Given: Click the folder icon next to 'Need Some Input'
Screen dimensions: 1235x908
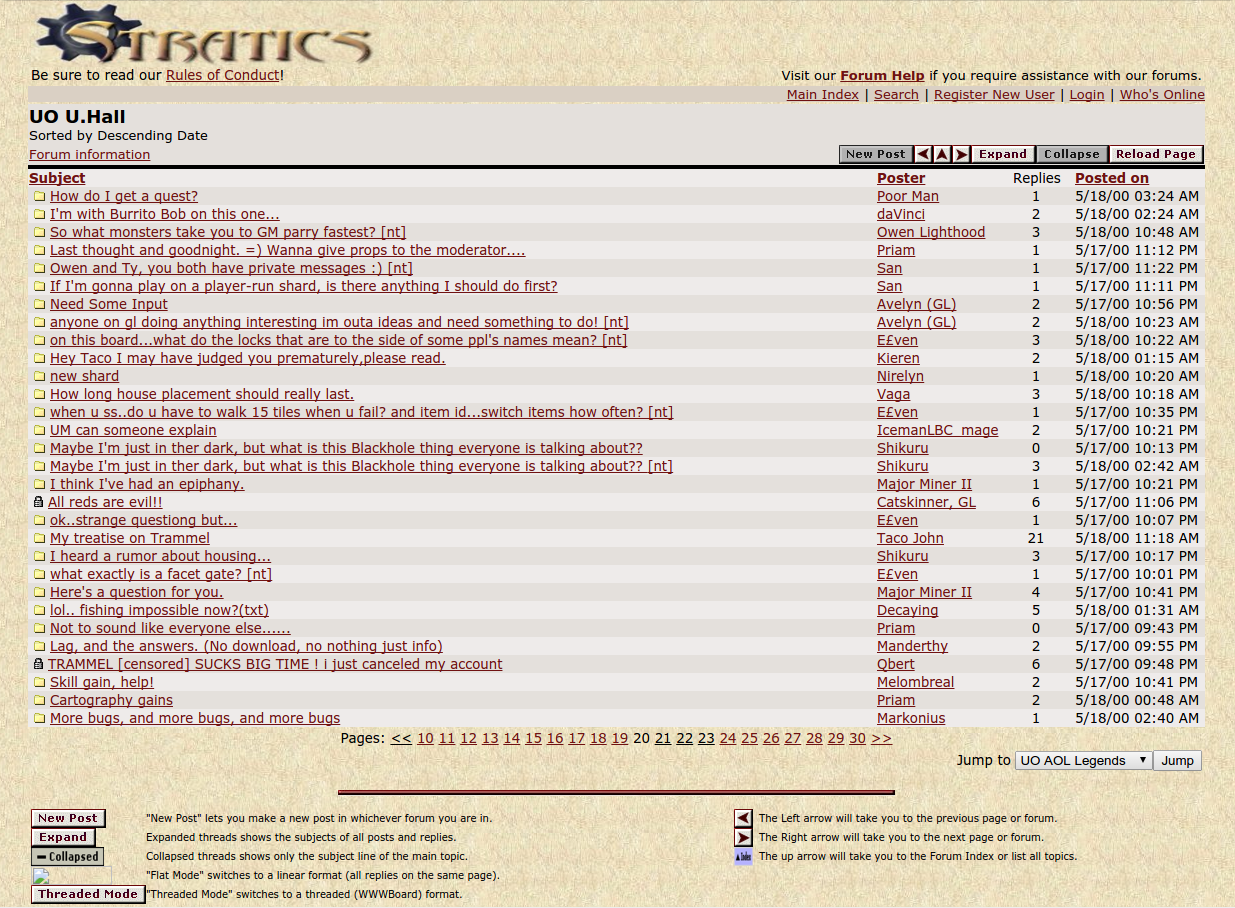Looking at the screenshot, I should [40, 305].
